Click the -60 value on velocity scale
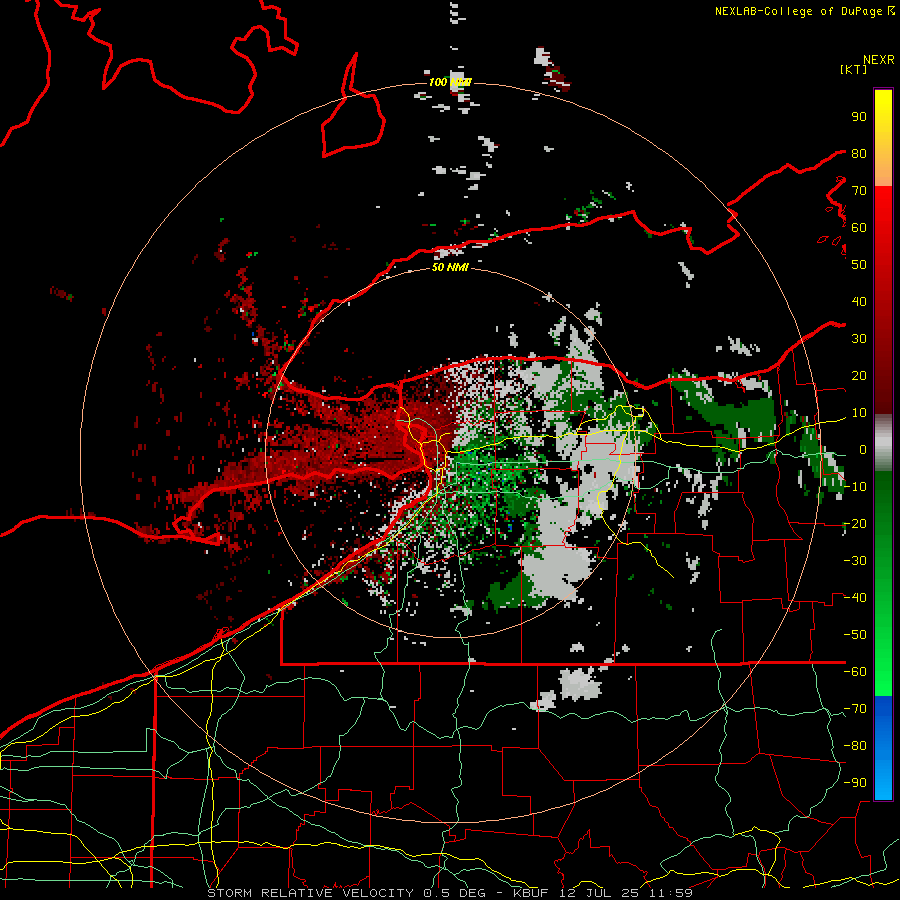This screenshot has height=900, width=900. tap(855, 672)
